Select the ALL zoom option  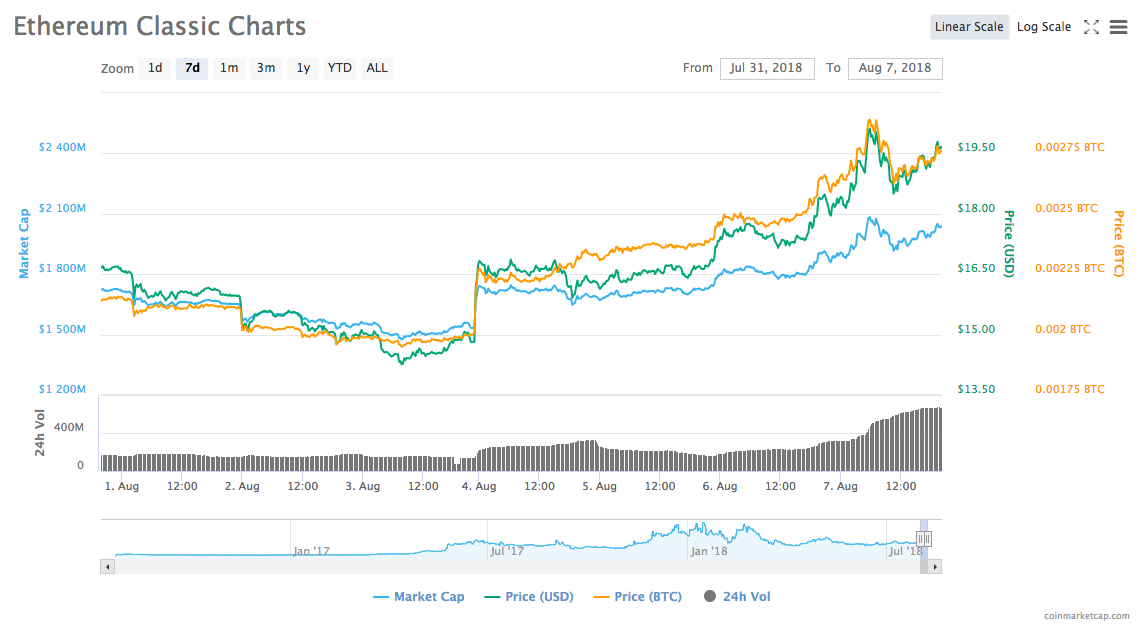coord(376,68)
